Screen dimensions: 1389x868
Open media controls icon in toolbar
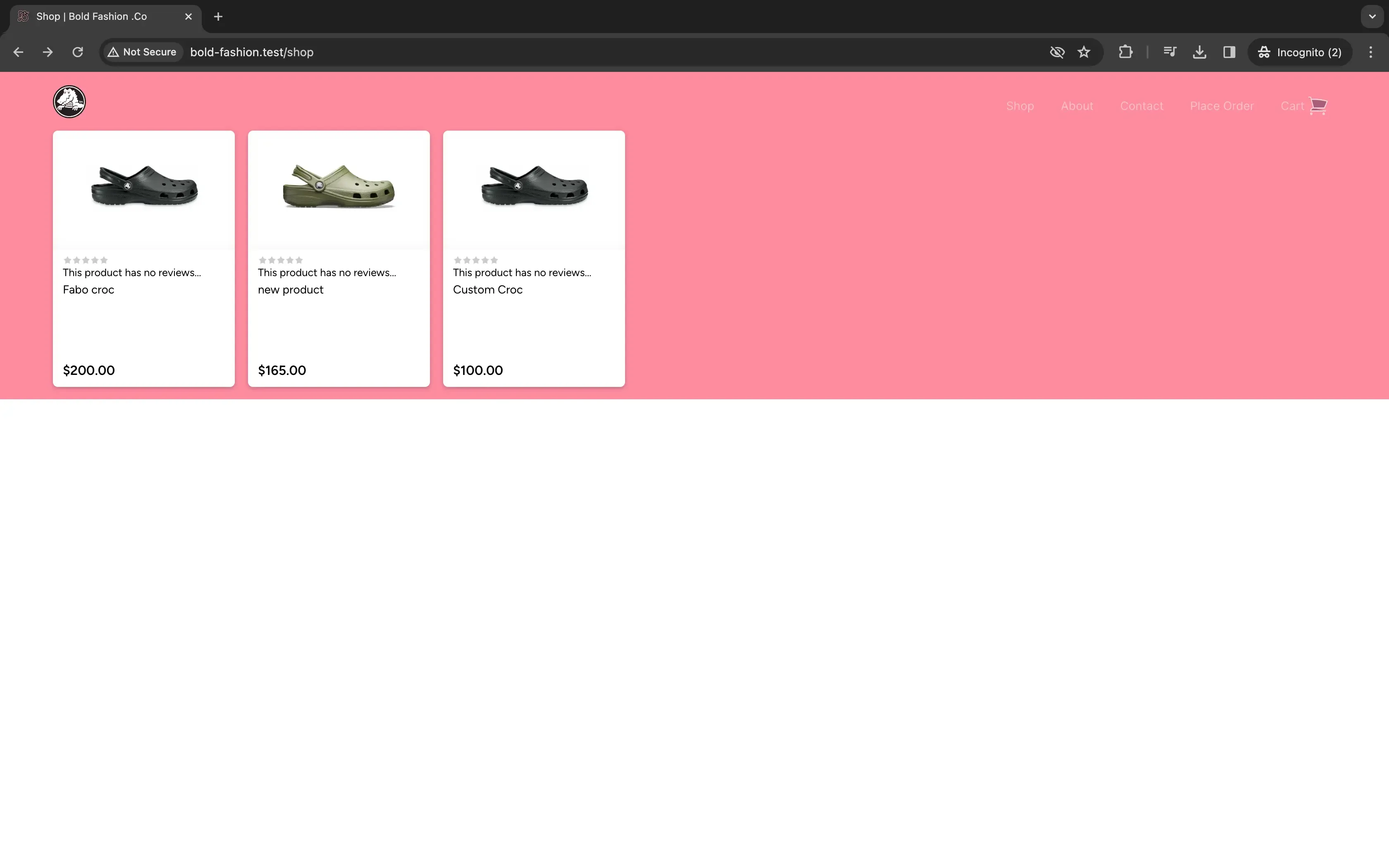coord(1169,52)
